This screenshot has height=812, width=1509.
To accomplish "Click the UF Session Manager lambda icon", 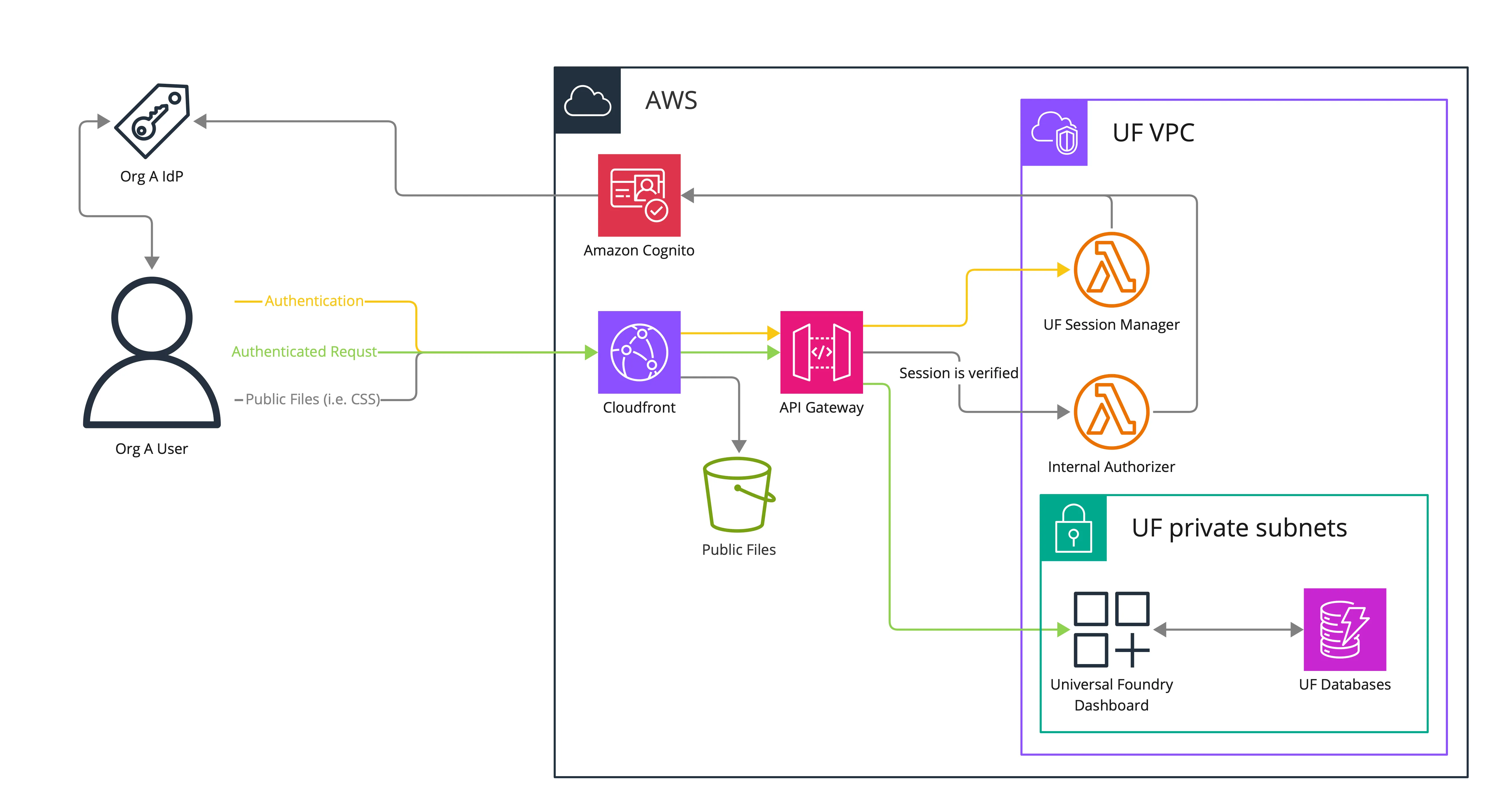I will [1111, 270].
